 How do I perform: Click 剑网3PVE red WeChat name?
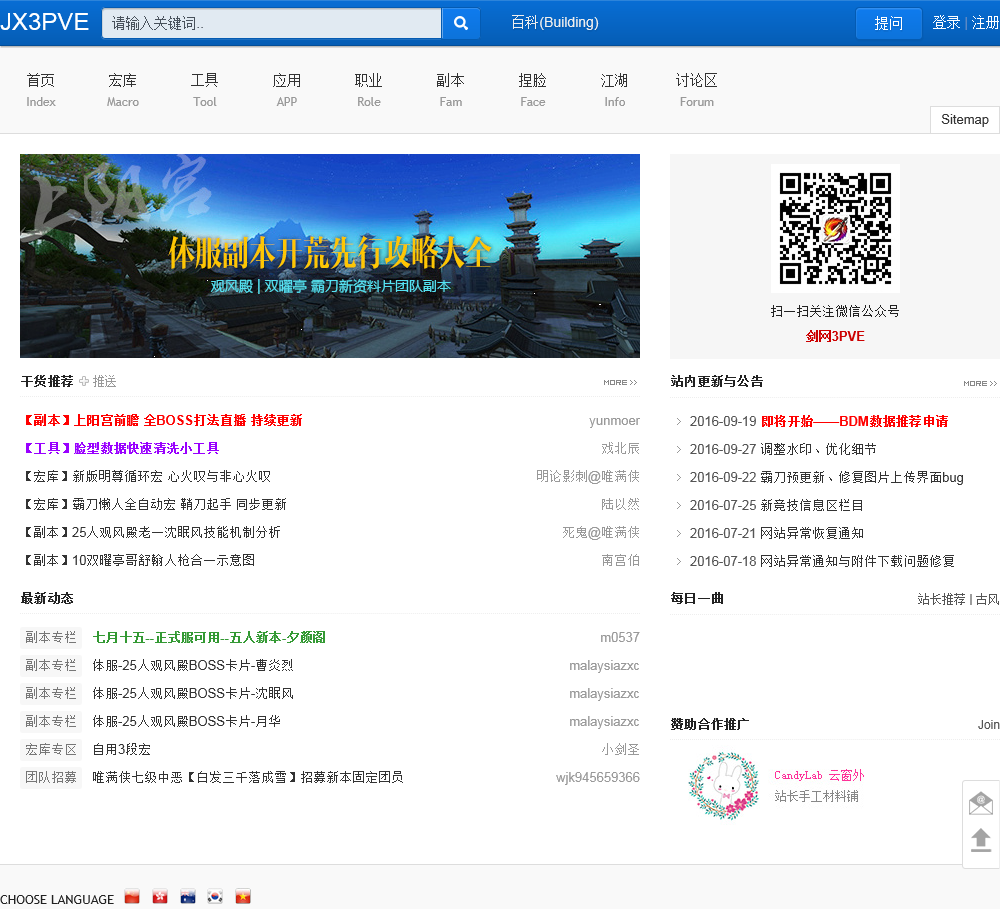(835, 336)
